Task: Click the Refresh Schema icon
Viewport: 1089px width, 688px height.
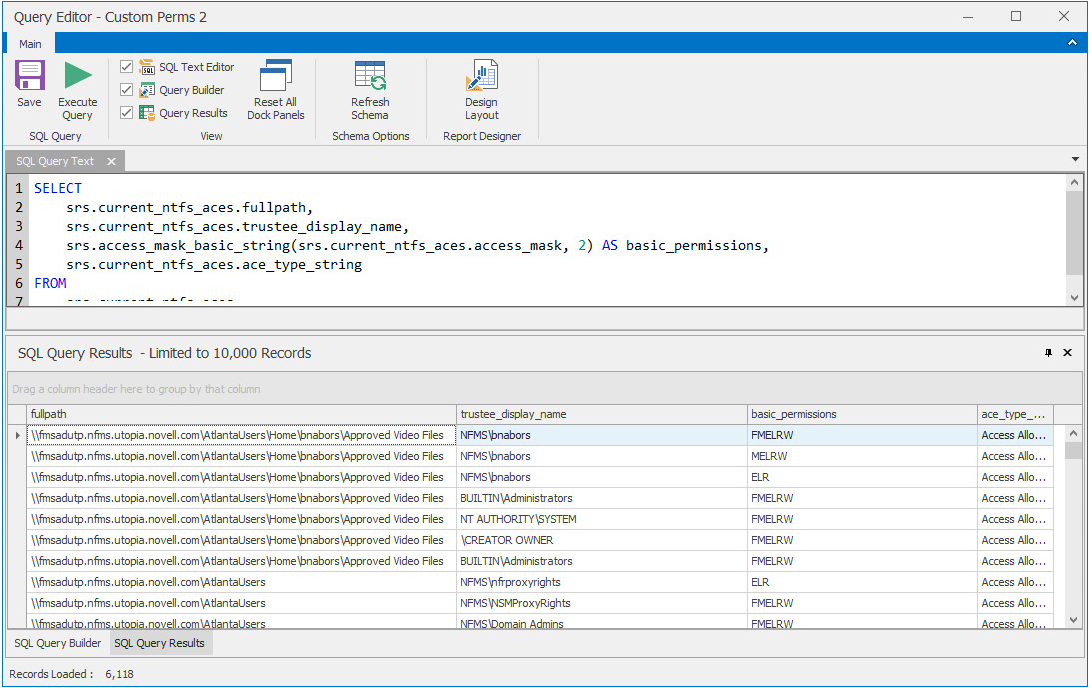Action: pyautogui.click(x=370, y=78)
